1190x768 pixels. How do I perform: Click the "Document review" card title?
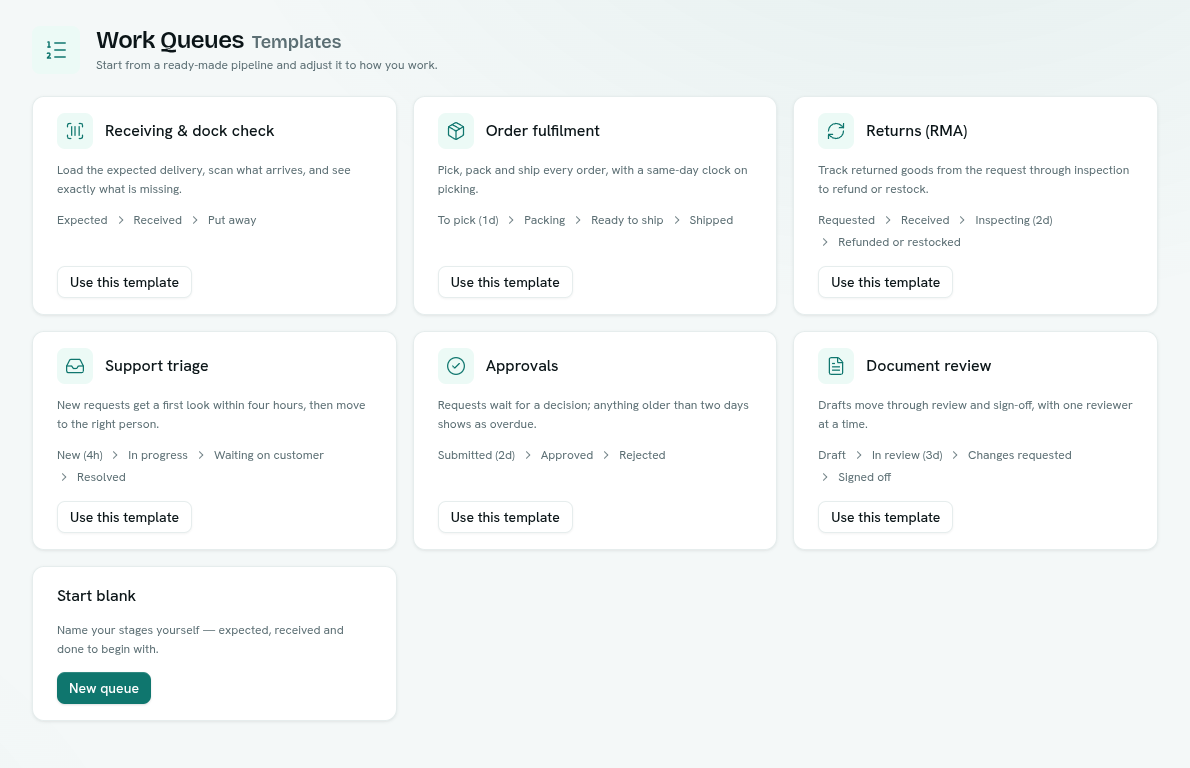coord(929,366)
